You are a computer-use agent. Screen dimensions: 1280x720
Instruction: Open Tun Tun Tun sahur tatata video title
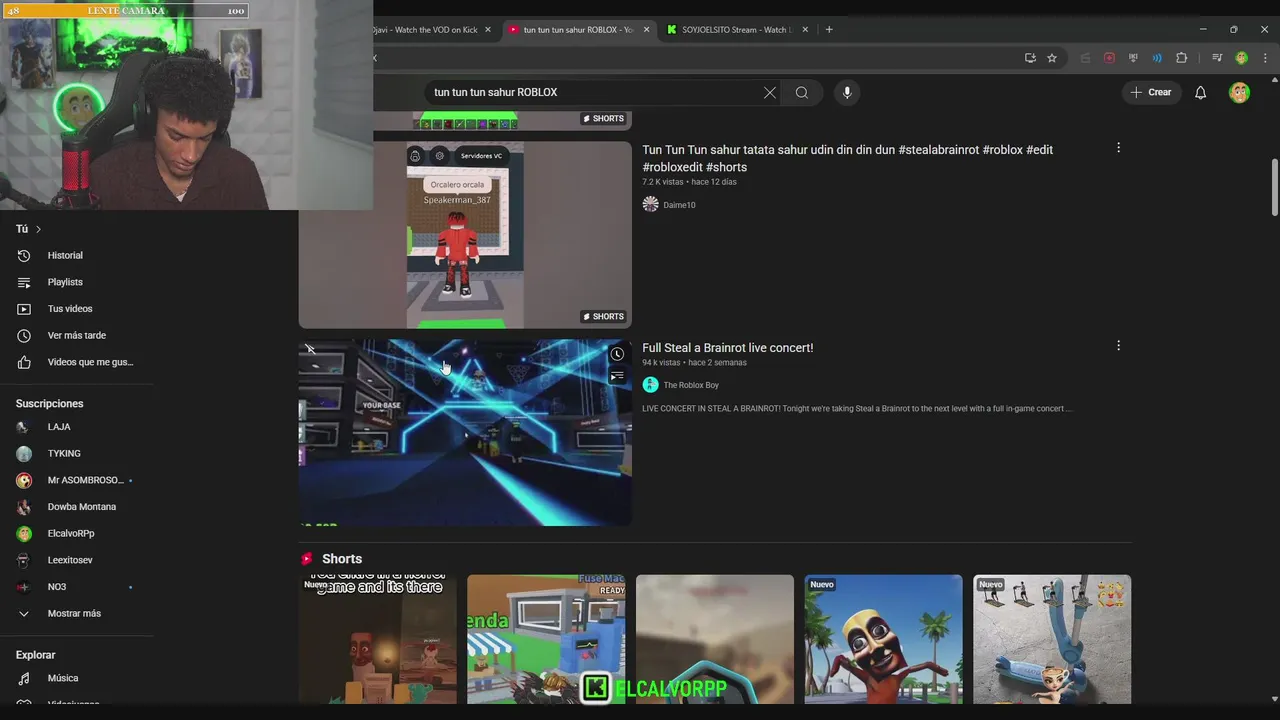click(847, 158)
